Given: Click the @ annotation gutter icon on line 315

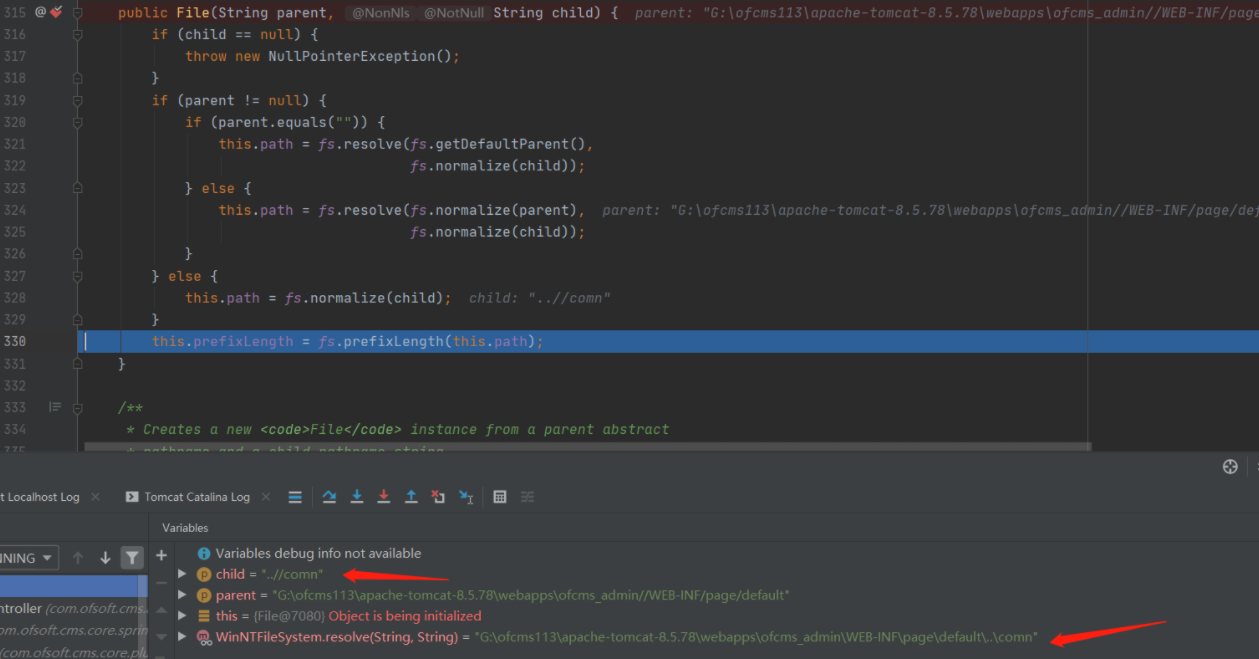Looking at the screenshot, I should pyautogui.click(x=41, y=12).
